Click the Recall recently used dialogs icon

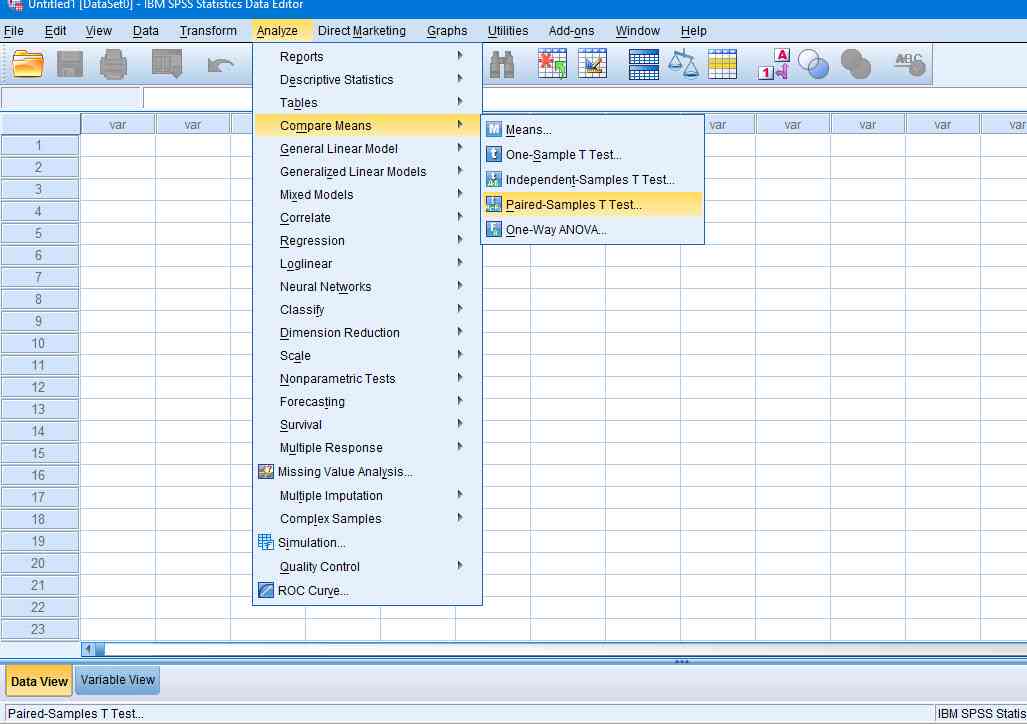167,64
